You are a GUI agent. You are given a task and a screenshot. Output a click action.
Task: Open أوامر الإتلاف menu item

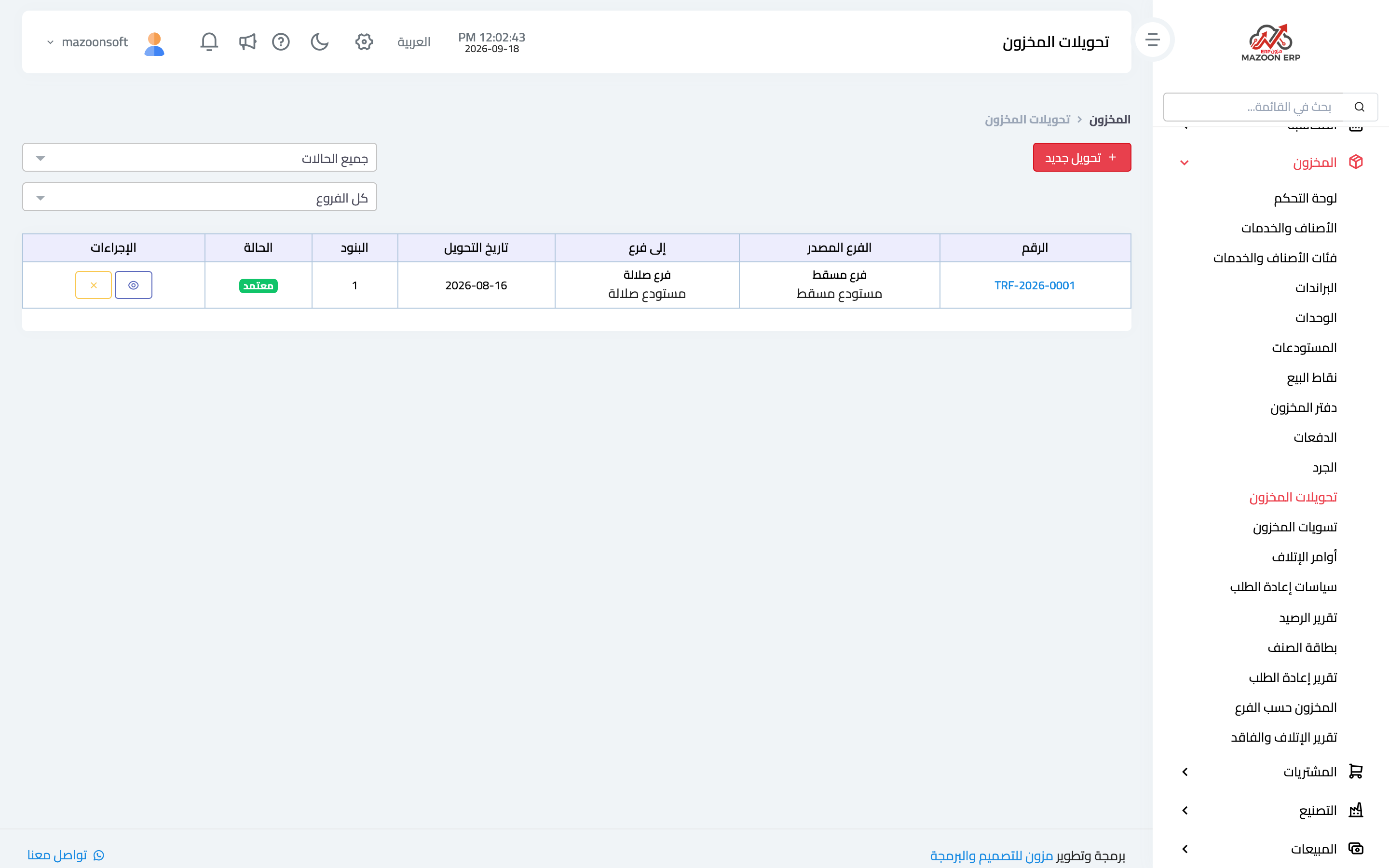pyautogui.click(x=1304, y=556)
